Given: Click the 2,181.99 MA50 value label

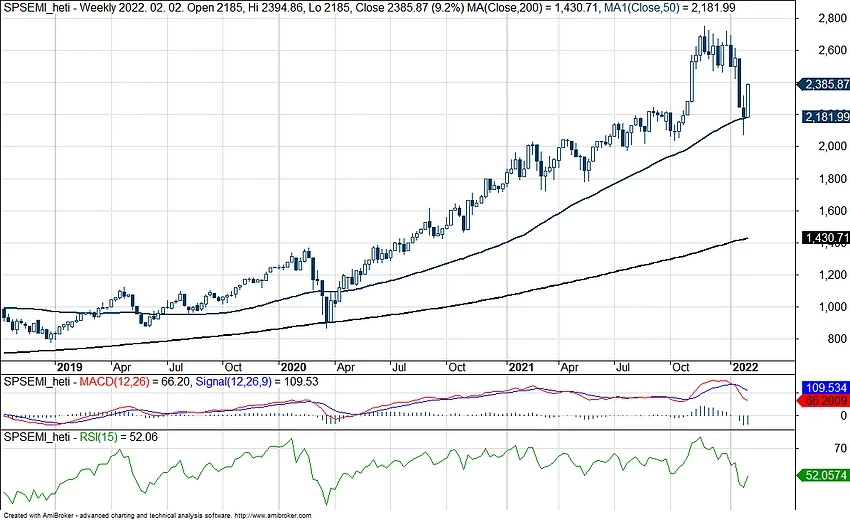Looking at the screenshot, I should click(x=826, y=117).
